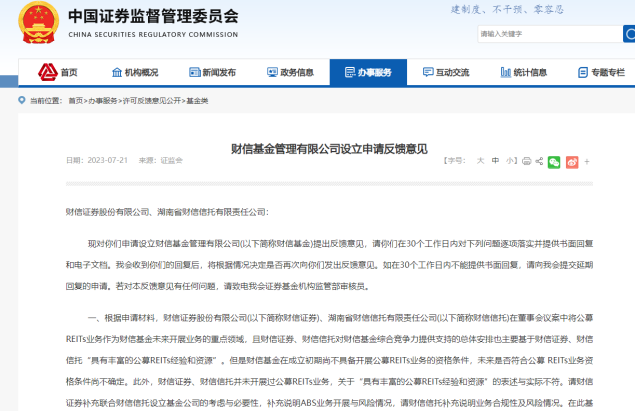Screen dimensions: 635x411
Task: Click the source text 来源：证监会
Action: pyautogui.click(x=161, y=160)
